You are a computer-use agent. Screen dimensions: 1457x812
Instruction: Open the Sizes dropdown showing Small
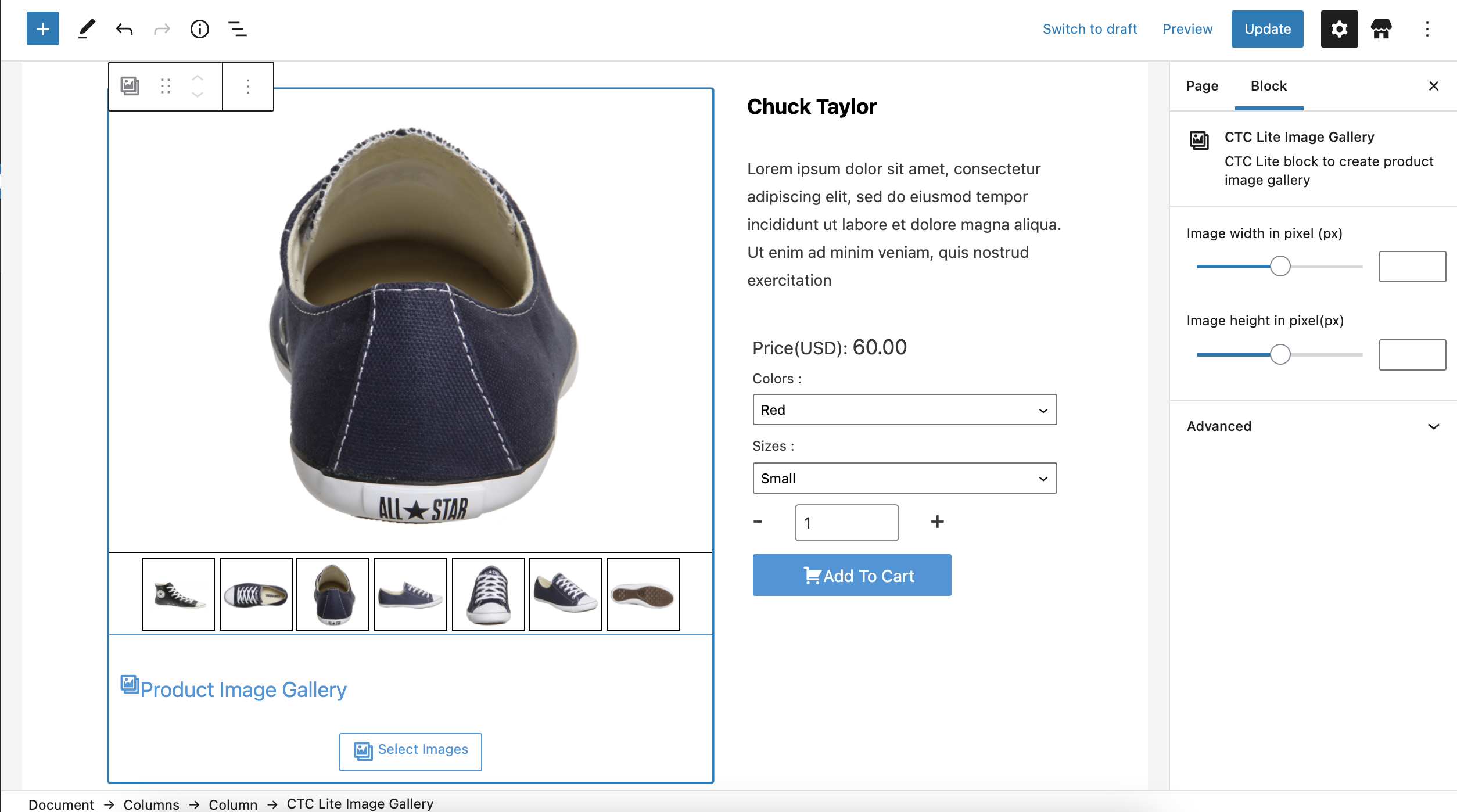pos(905,478)
